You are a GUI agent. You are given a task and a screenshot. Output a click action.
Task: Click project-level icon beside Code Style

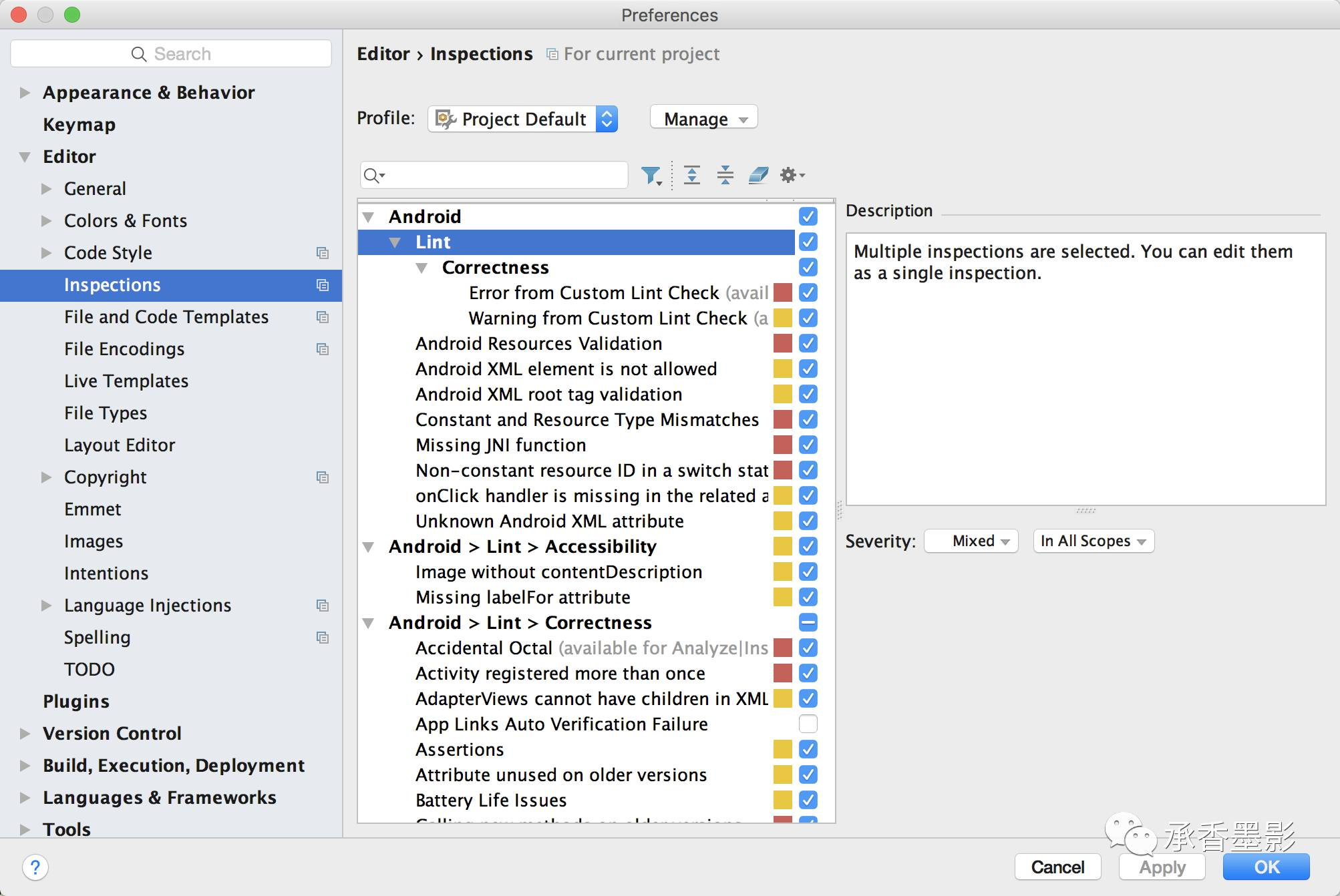(323, 253)
